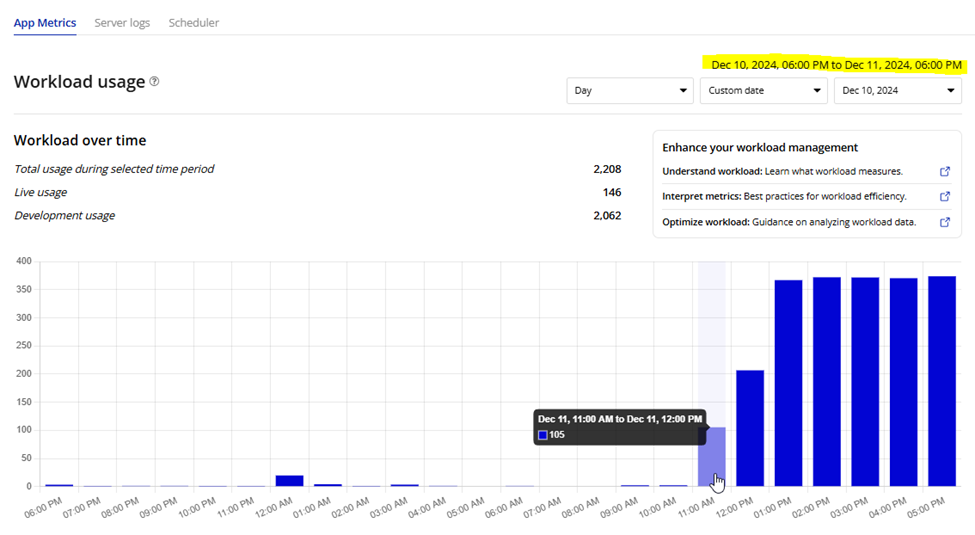Open external link icon for Interpret metrics

point(945,197)
